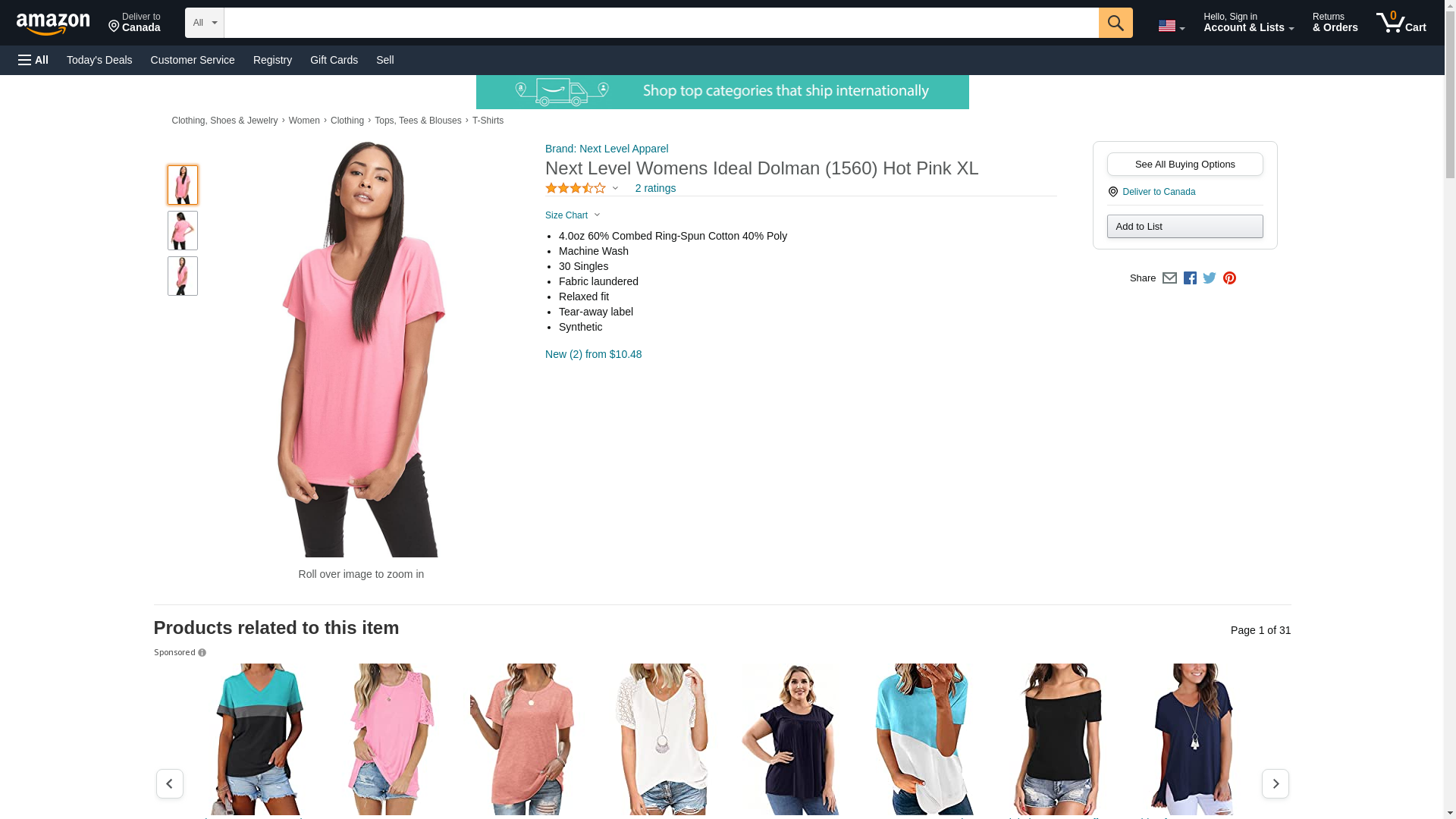Open Gift Cards navigation item
1456x819 pixels.
tap(334, 60)
